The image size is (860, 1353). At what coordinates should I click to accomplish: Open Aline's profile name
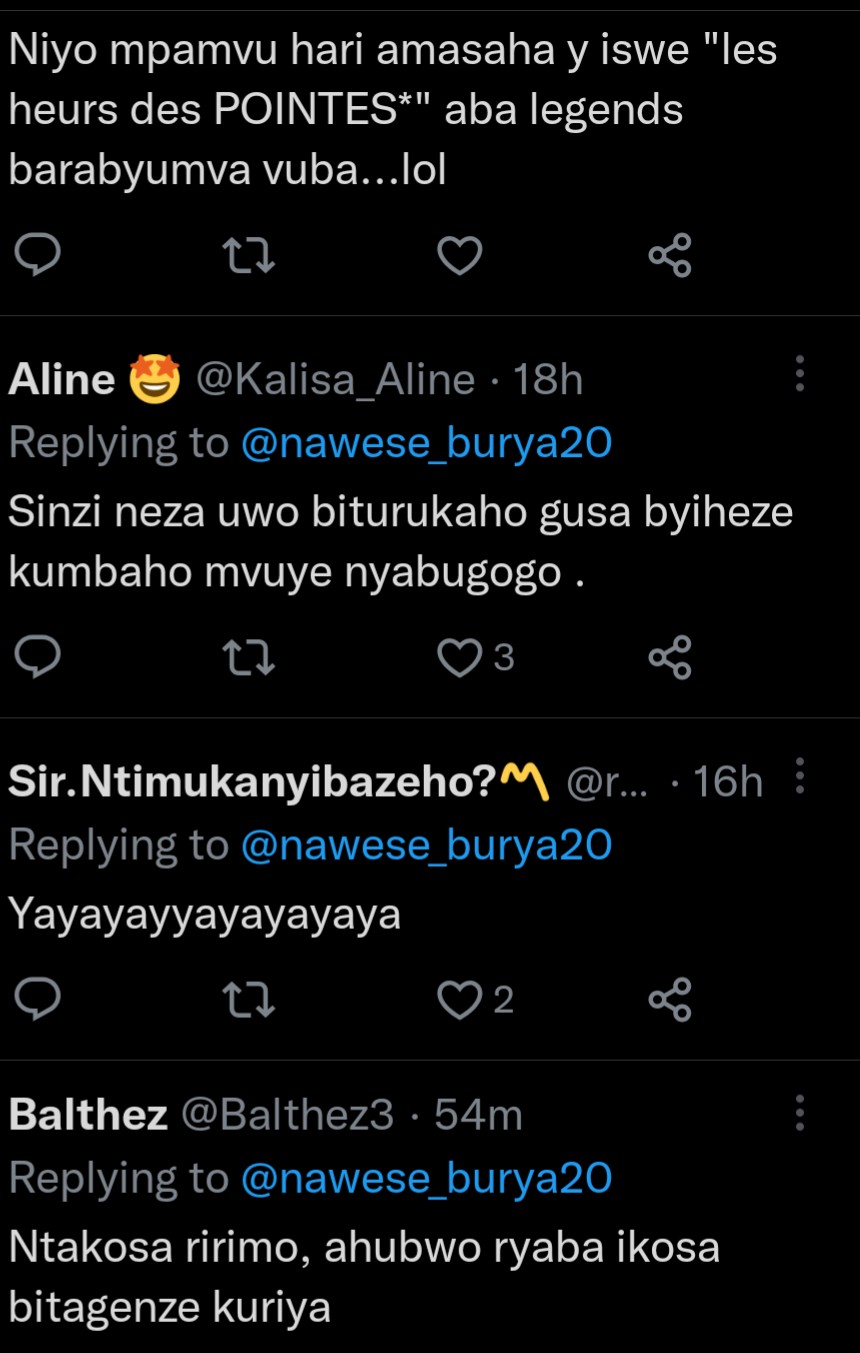coord(62,380)
